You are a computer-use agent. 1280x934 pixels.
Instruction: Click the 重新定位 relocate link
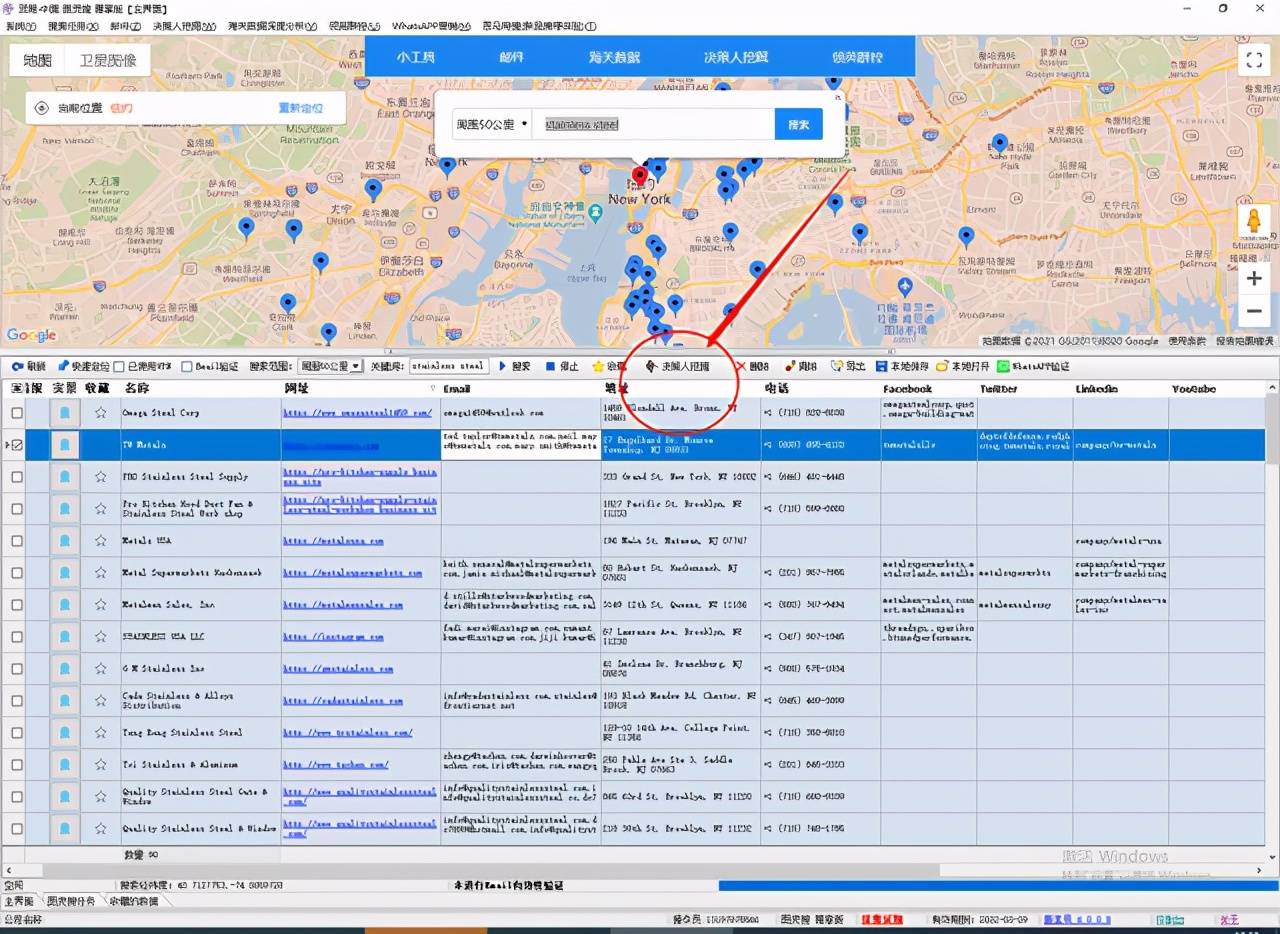click(x=300, y=108)
